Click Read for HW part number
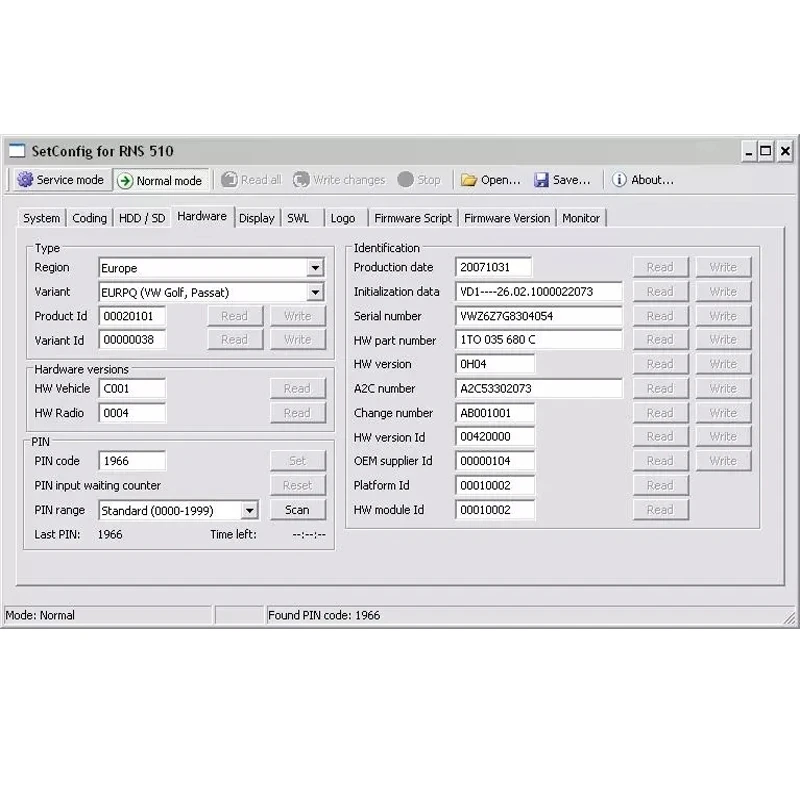Screen dimensions: 800x800 point(660,340)
